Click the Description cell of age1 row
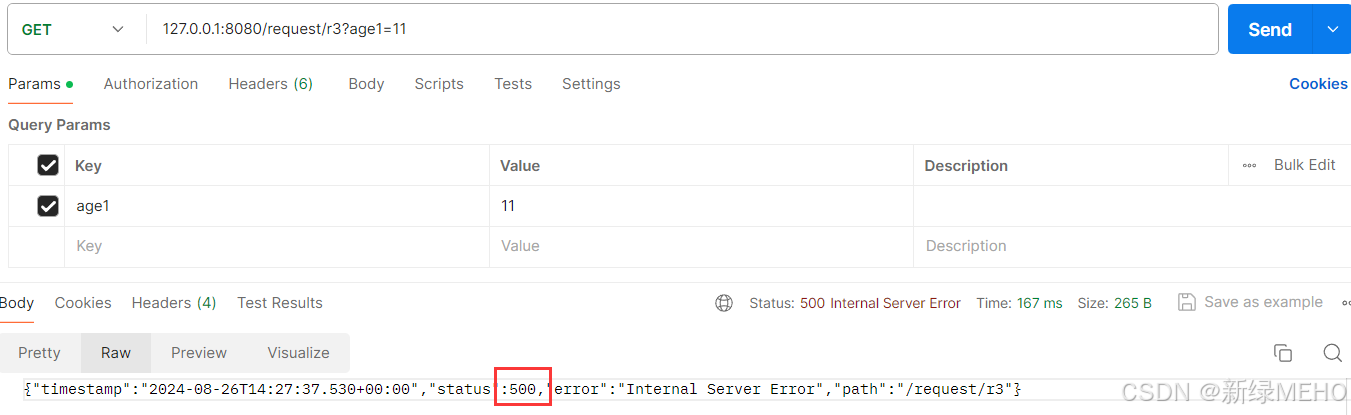 (x=1132, y=206)
